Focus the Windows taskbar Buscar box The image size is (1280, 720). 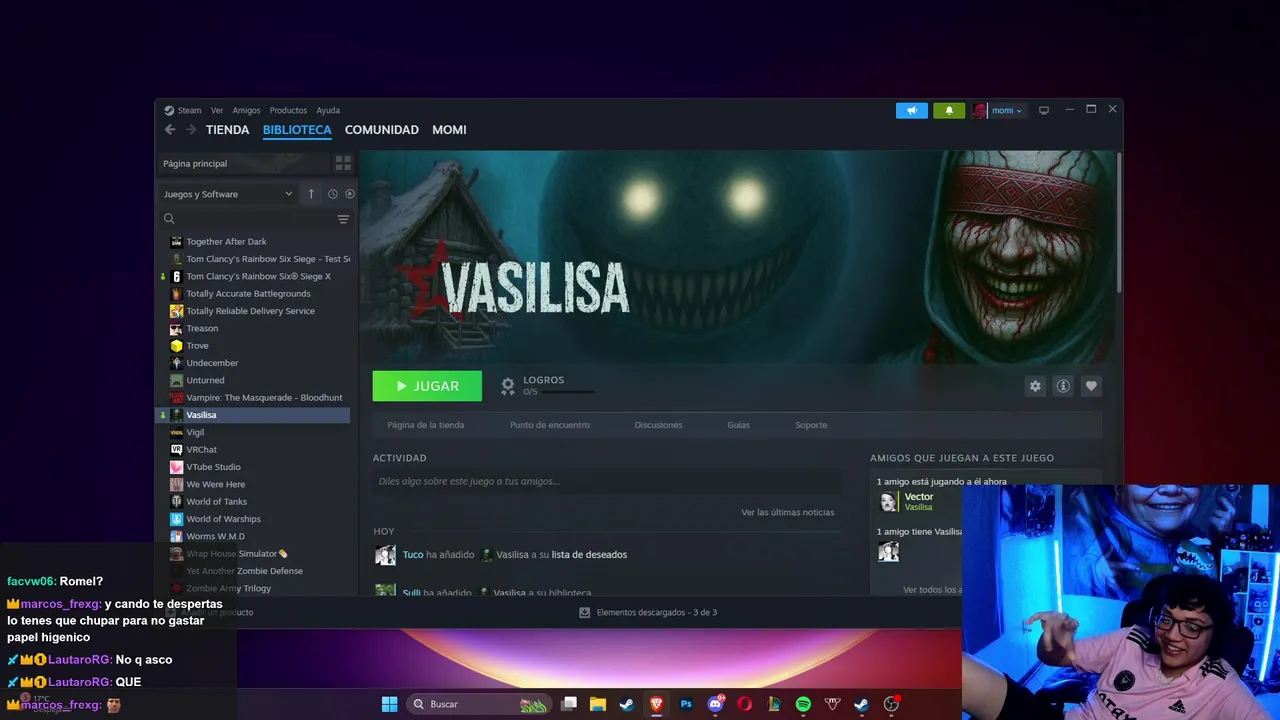[478, 704]
